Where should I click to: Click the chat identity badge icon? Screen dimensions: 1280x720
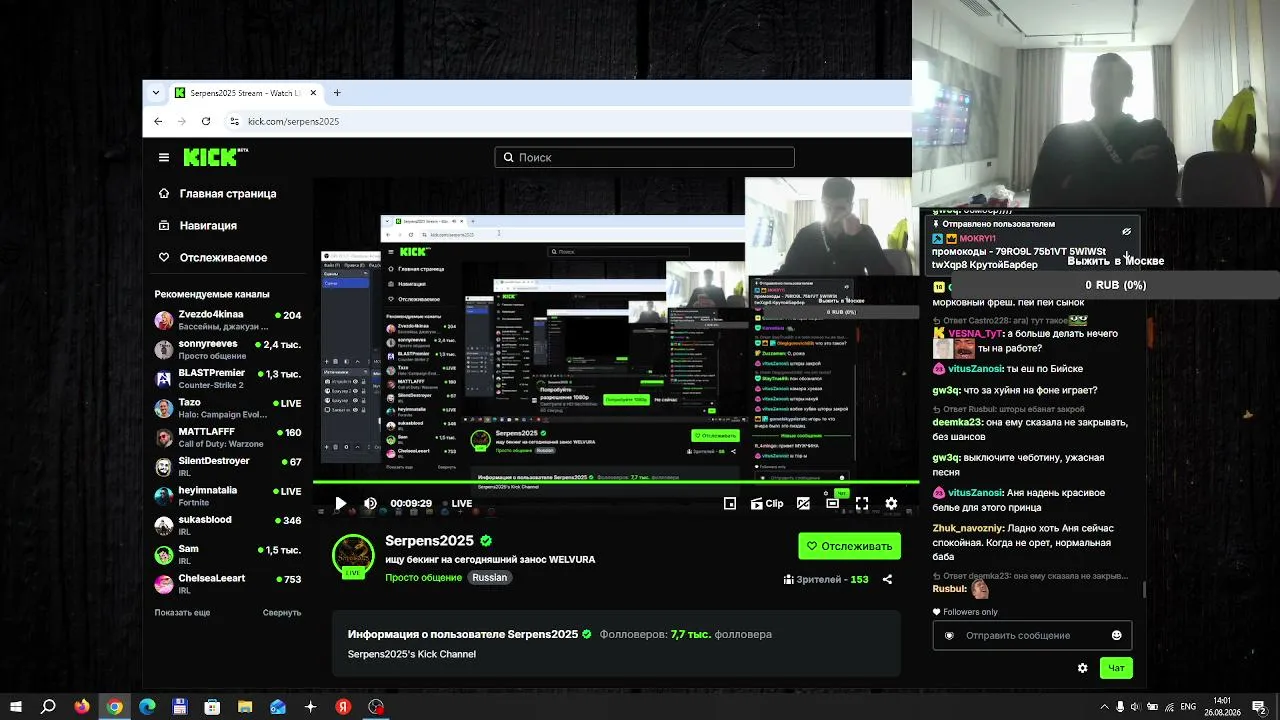tap(949, 635)
